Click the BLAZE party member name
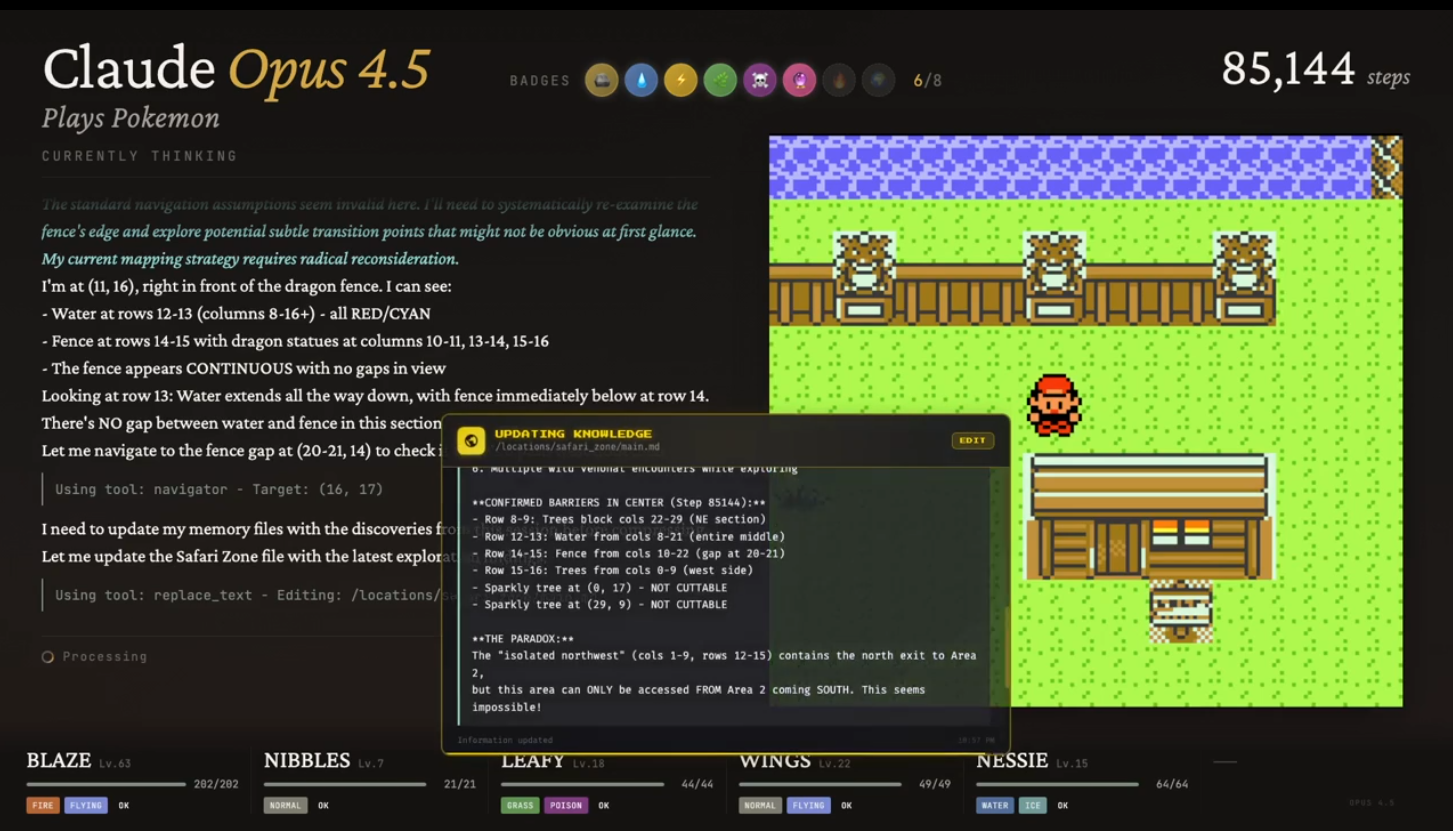Screen dimensions: 1453x831 (x=59, y=761)
